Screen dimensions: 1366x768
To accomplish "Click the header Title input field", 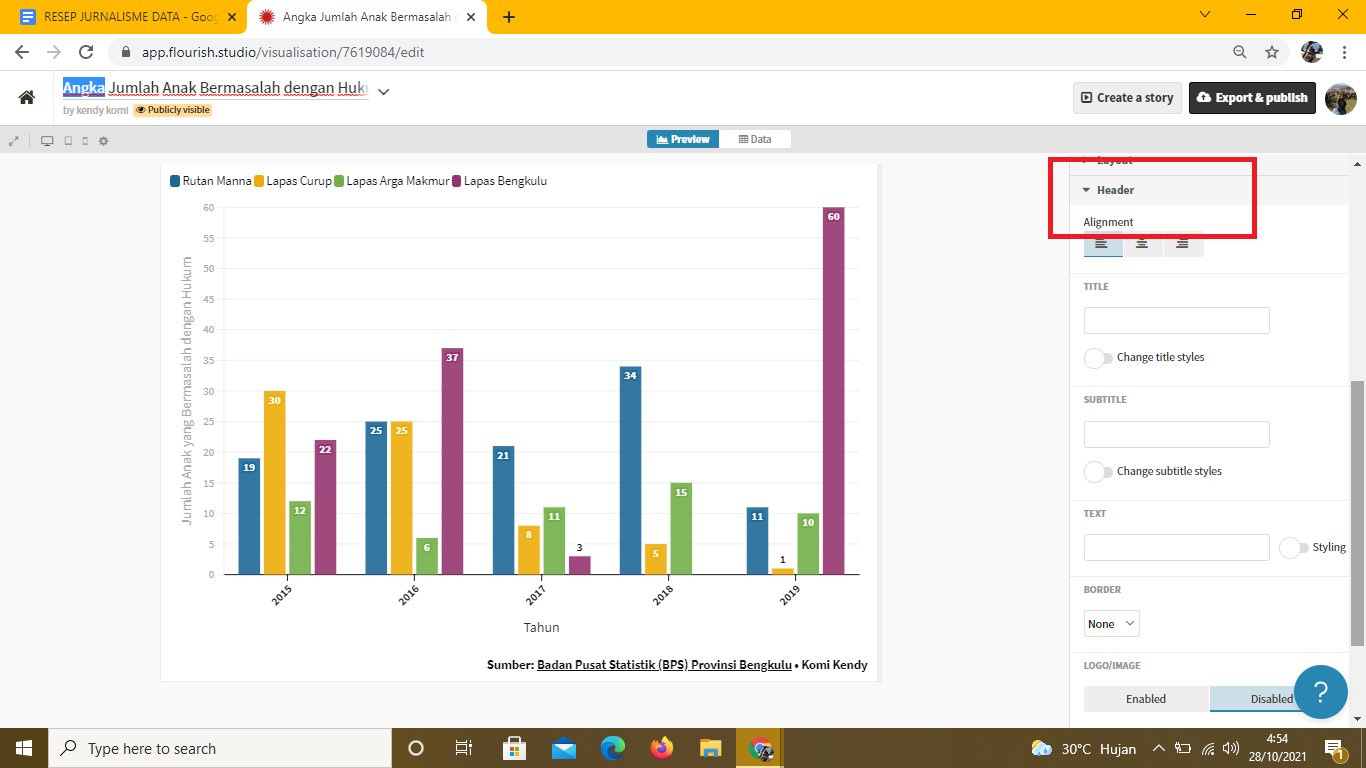I will 1176,321.
